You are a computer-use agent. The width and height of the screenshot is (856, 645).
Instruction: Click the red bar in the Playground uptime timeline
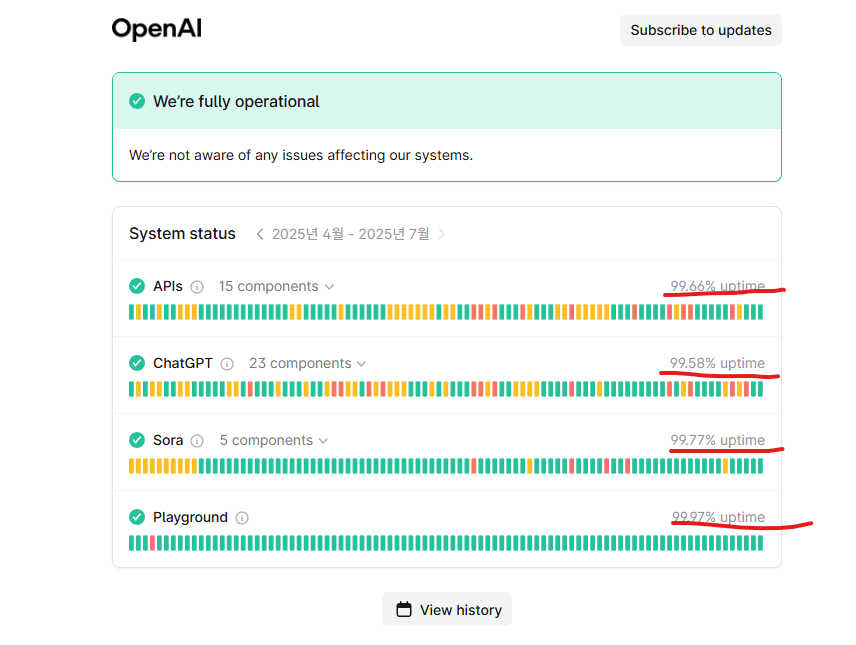click(152, 543)
